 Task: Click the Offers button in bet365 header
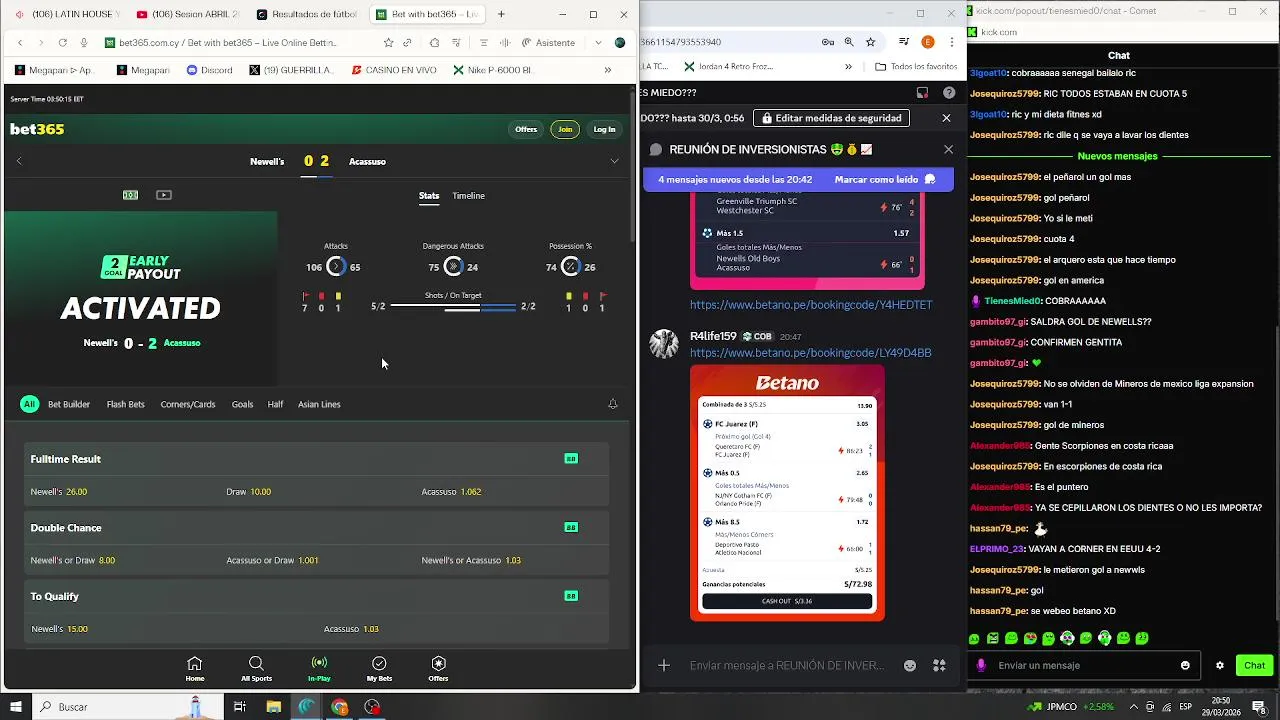click(x=526, y=129)
